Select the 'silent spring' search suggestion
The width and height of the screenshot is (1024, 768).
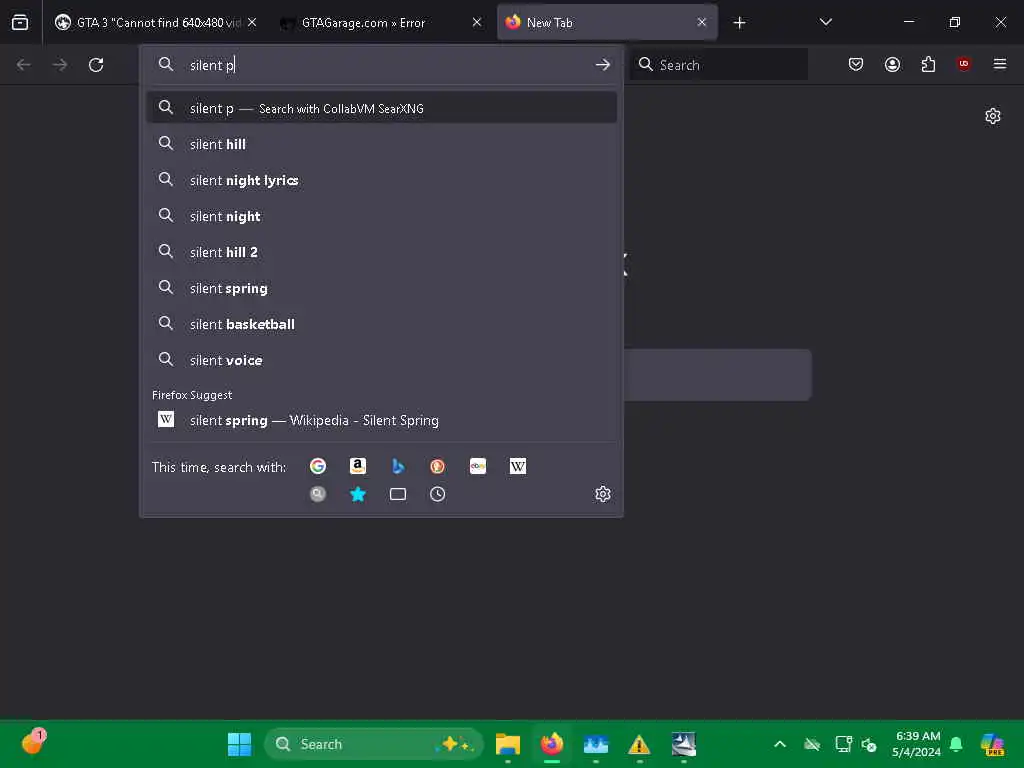[381, 288]
